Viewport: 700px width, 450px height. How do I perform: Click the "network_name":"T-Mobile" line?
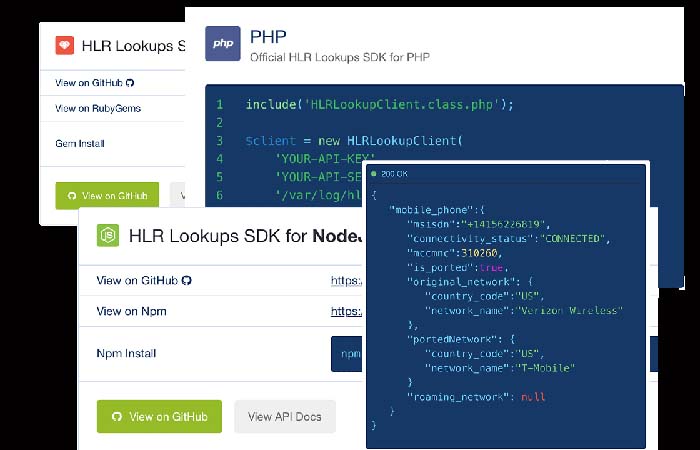click(x=500, y=368)
